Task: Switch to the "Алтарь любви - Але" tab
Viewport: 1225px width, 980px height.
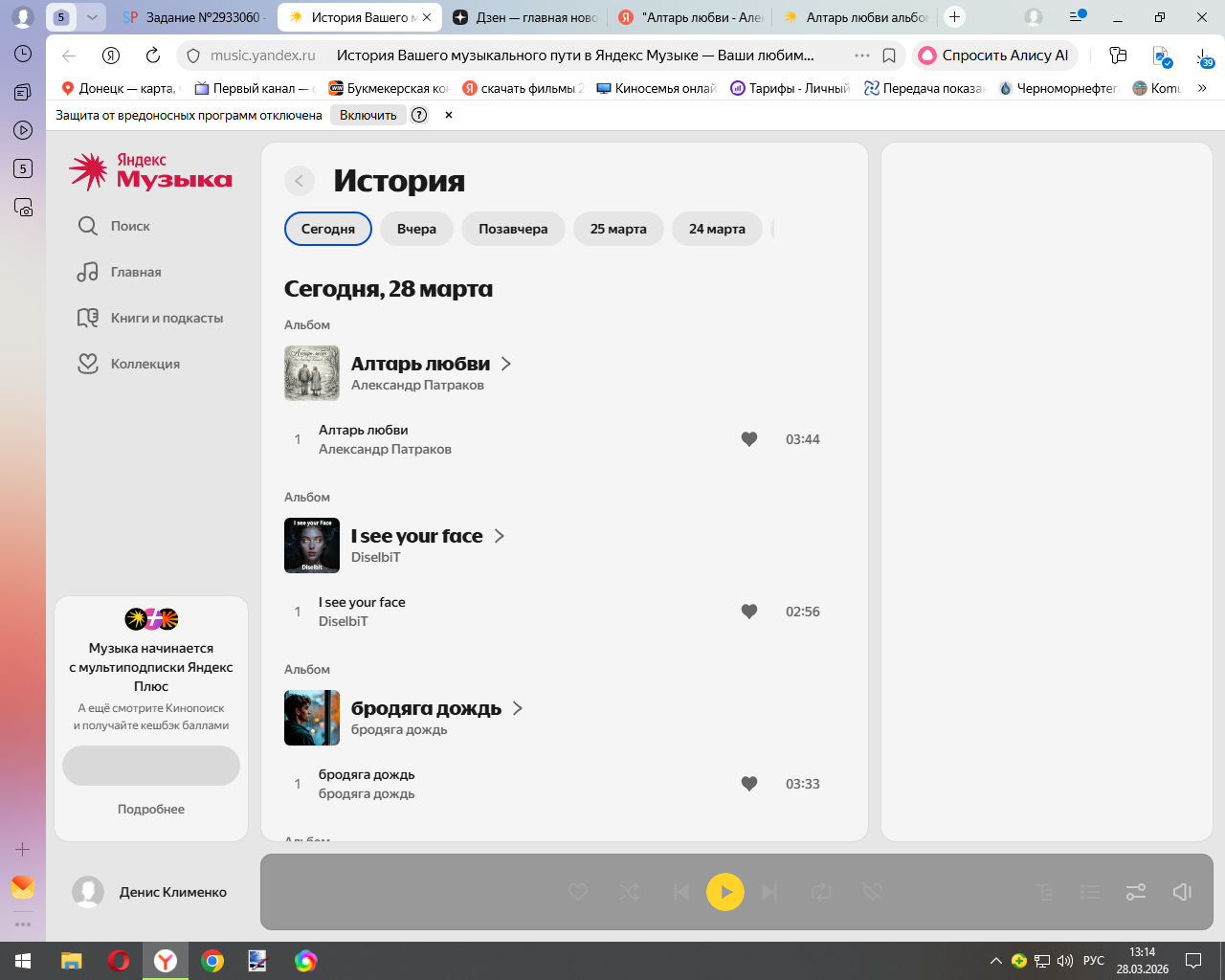Action: coord(691,17)
